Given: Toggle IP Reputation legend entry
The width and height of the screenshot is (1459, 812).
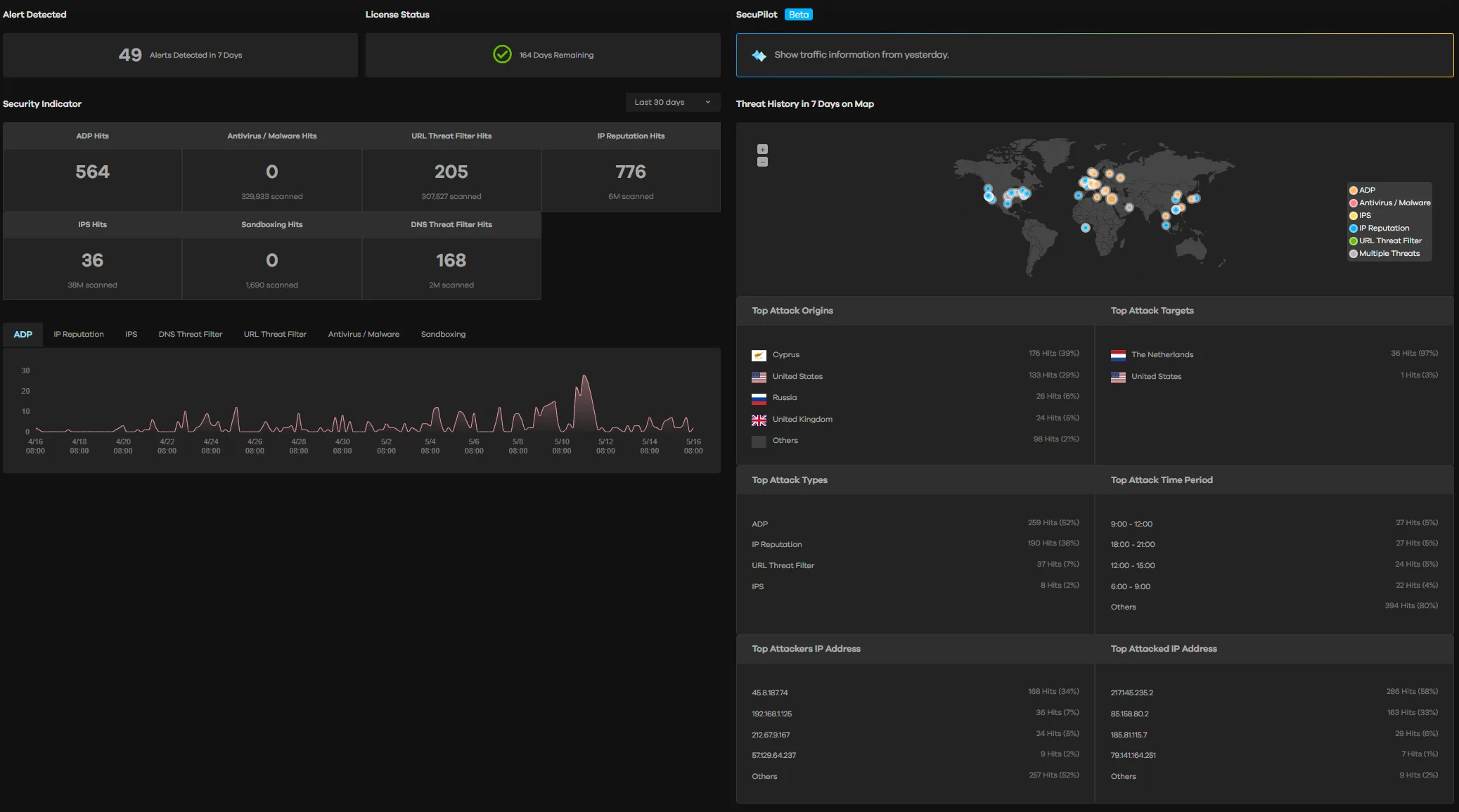Looking at the screenshot, I should click(x=1383, y=228).
